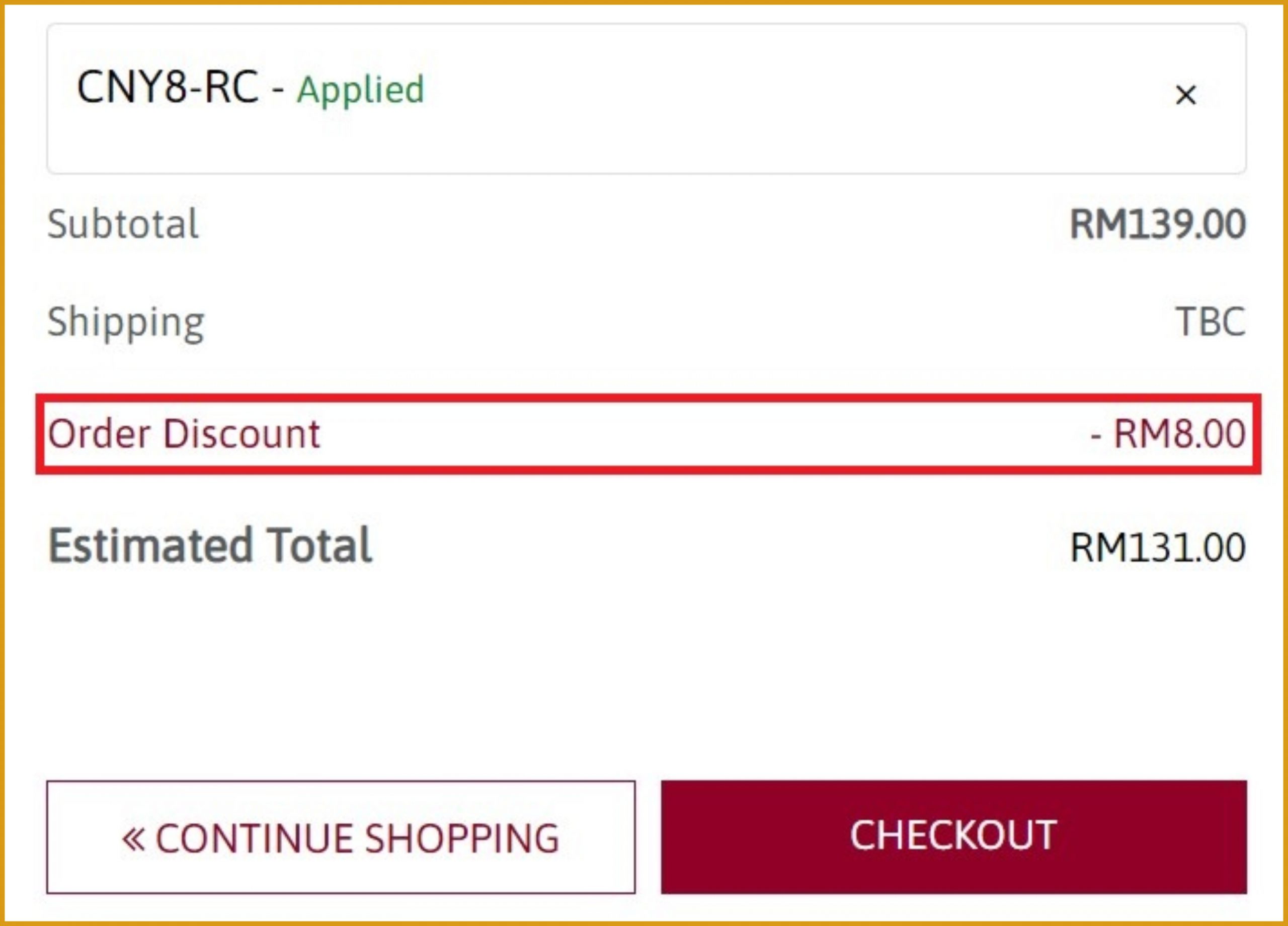Click the - RM8.00 discount amount
Image resolution: width=1288 pixels, height=926 pixels.
tap(1168, 434)
